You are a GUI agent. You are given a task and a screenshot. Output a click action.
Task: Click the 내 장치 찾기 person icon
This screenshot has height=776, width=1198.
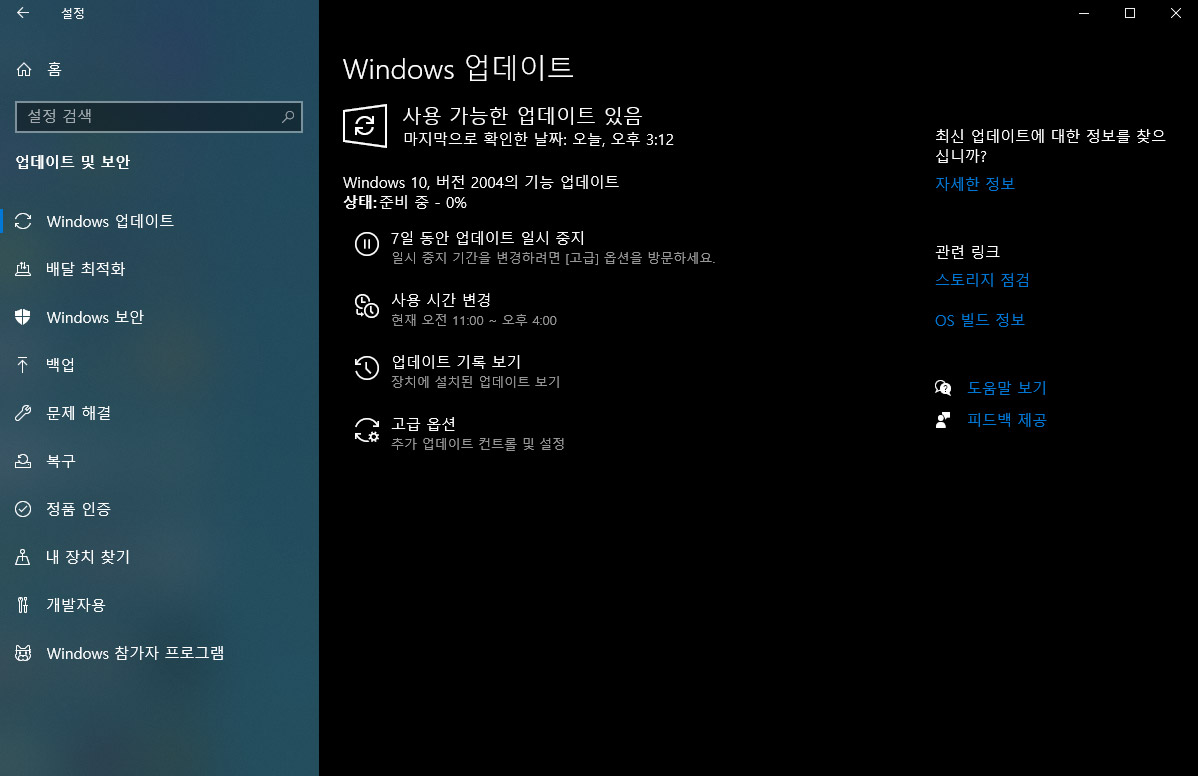[x=23, y=557]
